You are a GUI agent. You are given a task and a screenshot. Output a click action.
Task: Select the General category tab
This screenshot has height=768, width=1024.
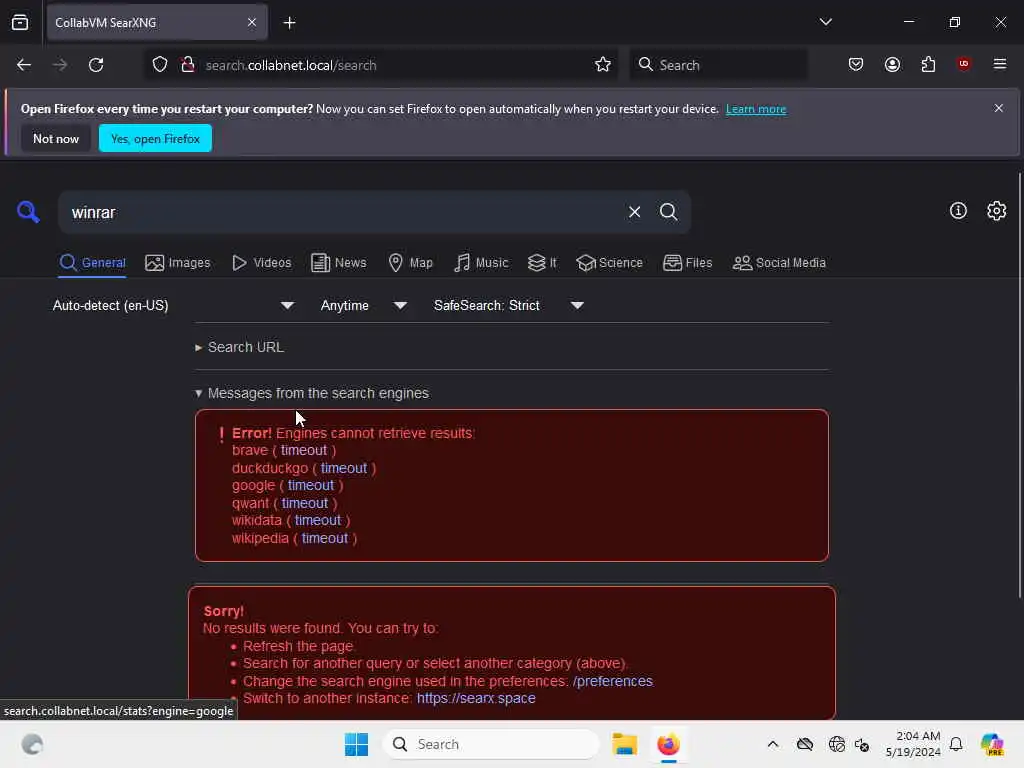click(x=92, y=263)
